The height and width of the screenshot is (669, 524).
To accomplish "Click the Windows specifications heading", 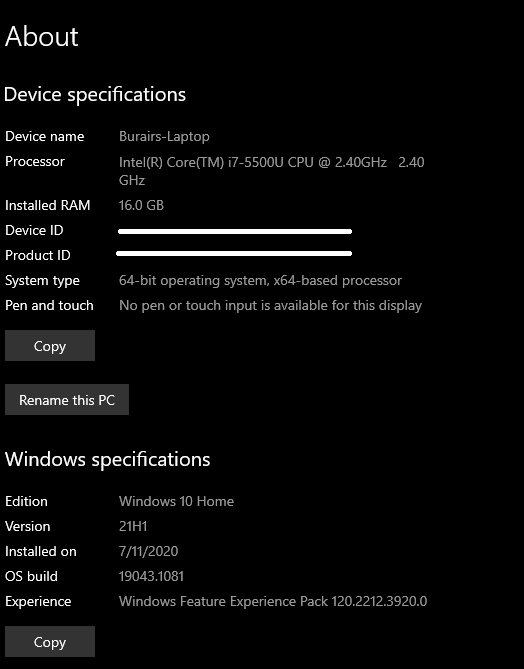I will click(108, 460).
